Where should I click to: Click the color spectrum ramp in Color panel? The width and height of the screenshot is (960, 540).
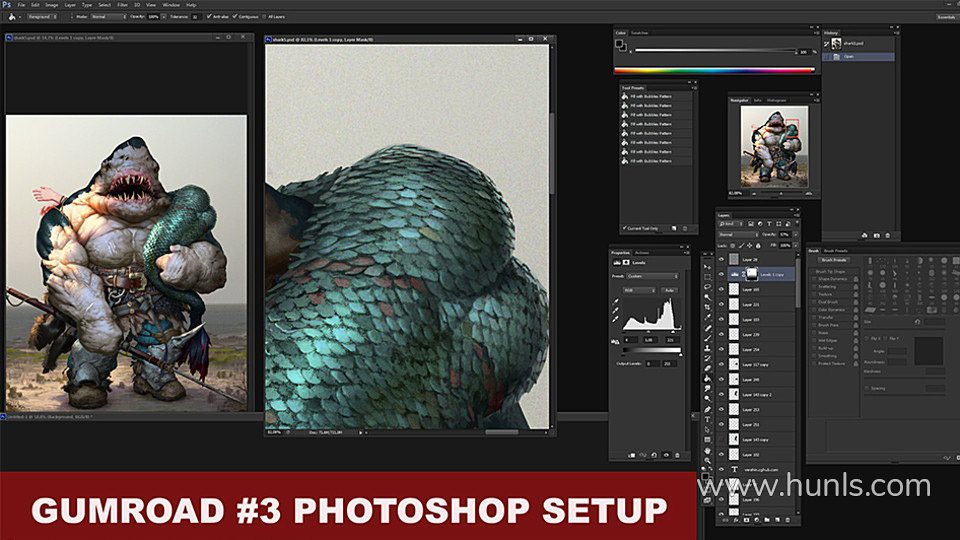coord(714,70)
